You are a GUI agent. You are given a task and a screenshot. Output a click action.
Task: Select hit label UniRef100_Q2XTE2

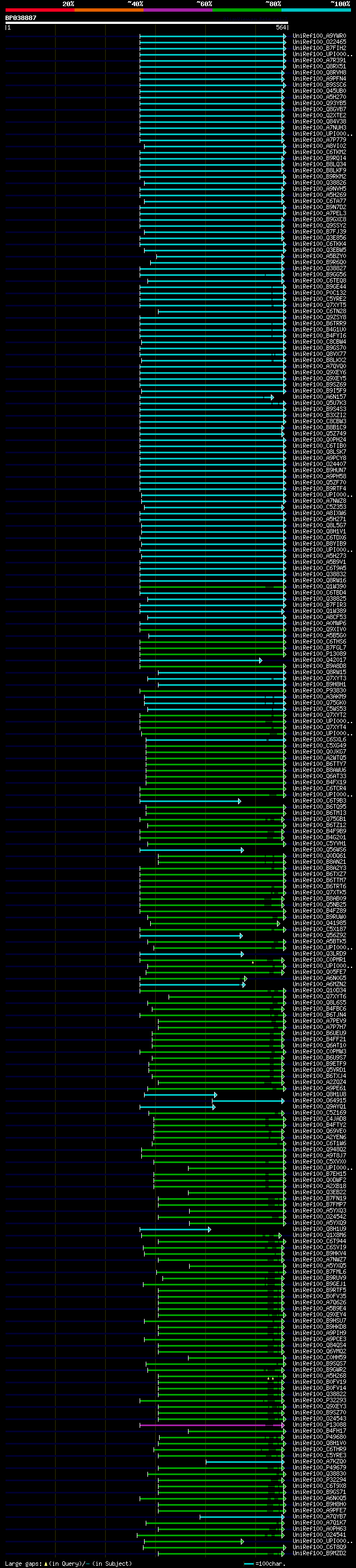coord(319,115)
